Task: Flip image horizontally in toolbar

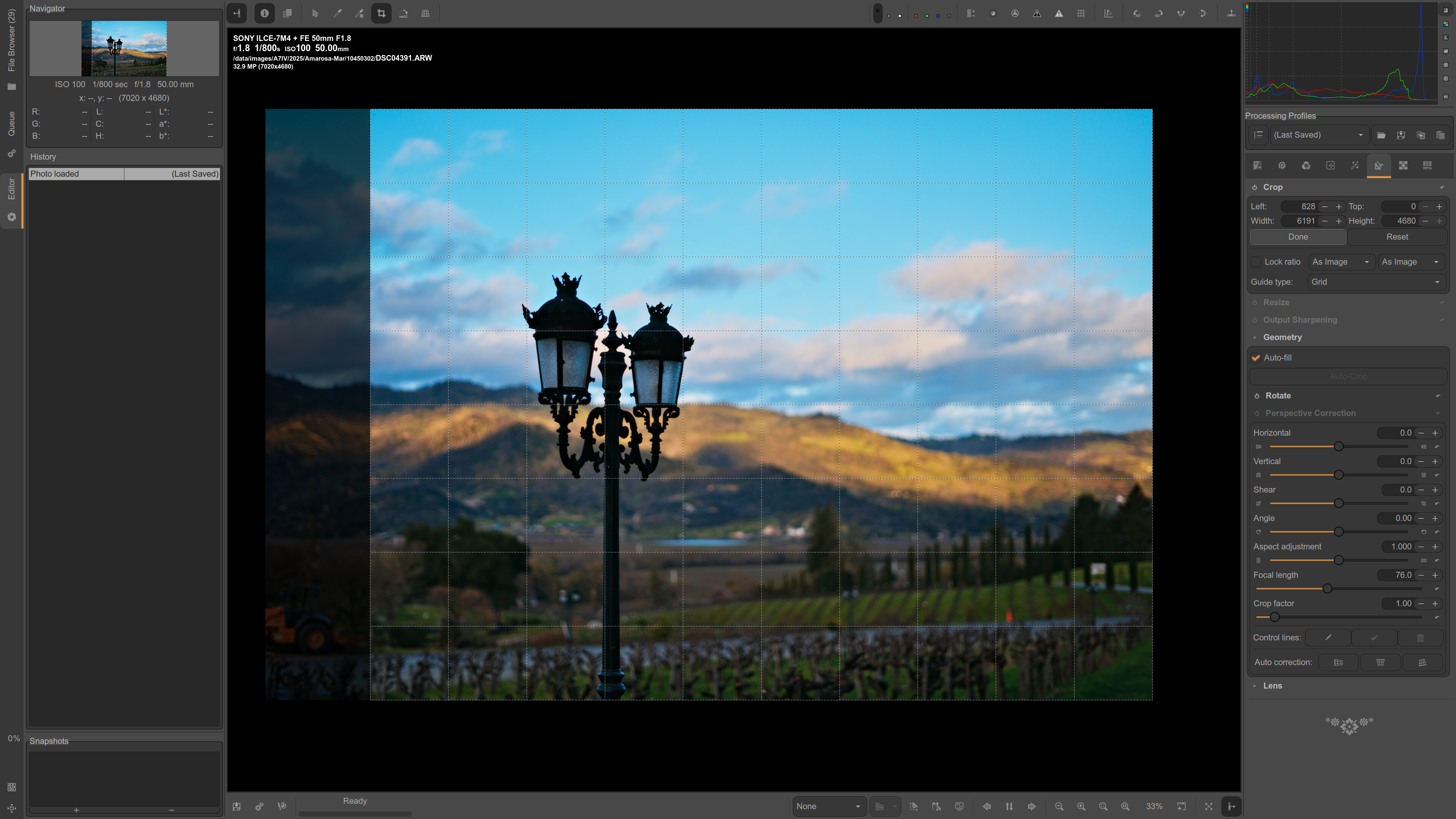Action: point(1181,14)
